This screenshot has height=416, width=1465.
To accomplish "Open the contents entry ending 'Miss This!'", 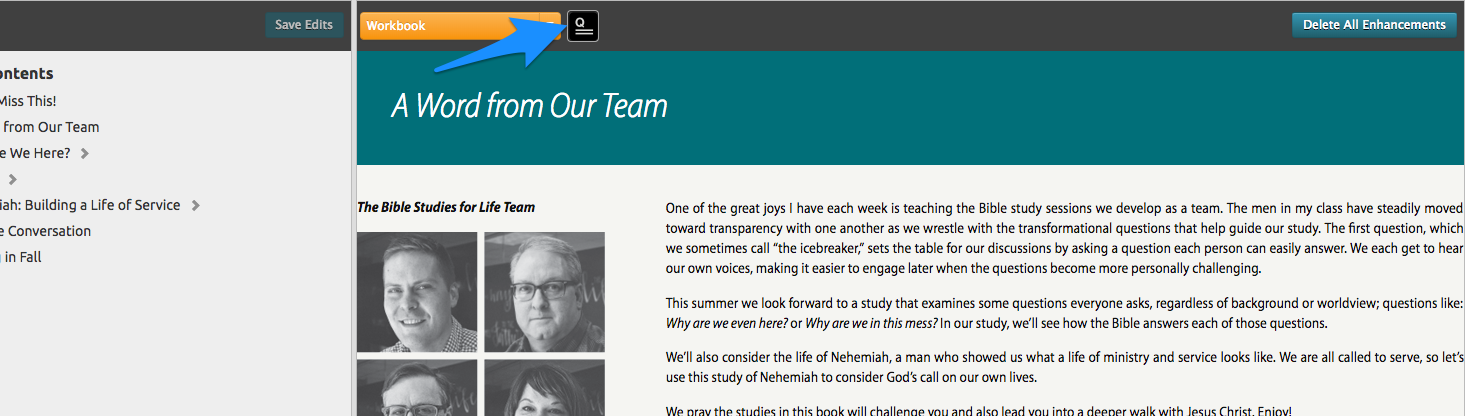I will [x=28, y=101].
